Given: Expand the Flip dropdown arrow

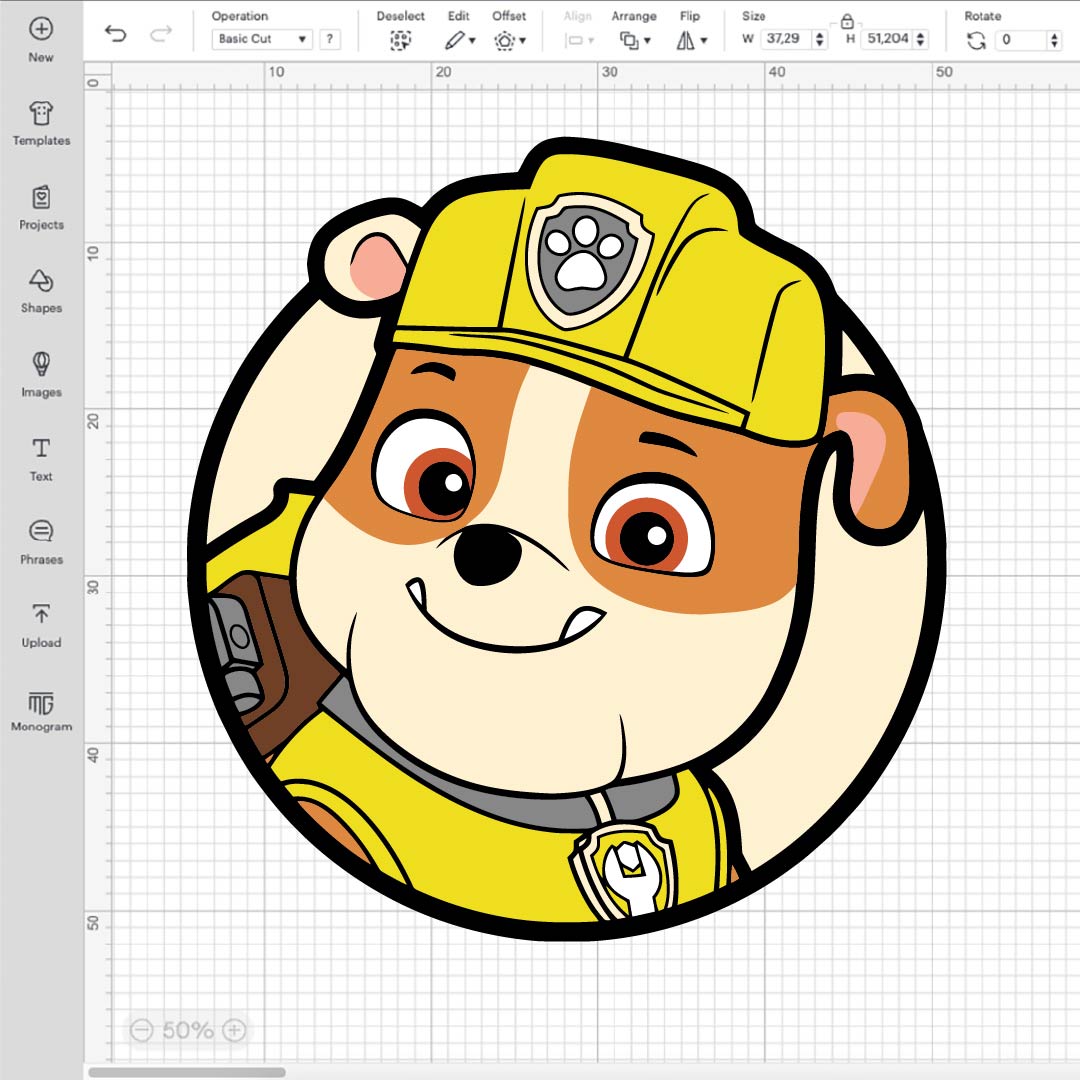Looking at the screenshot, I should [704, 41].
